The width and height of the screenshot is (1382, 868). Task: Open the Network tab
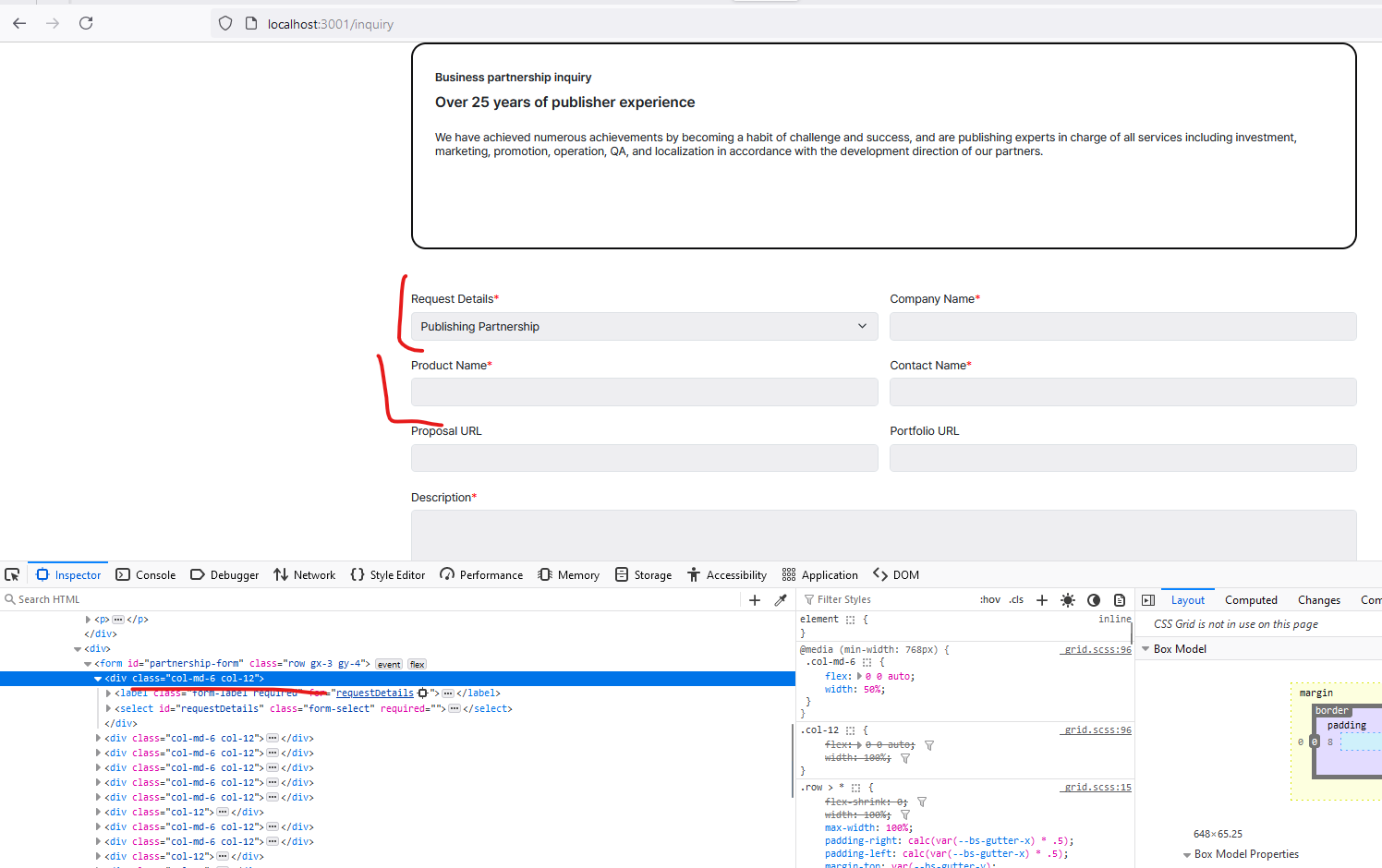pyautogui.click(x=305, y=574)
